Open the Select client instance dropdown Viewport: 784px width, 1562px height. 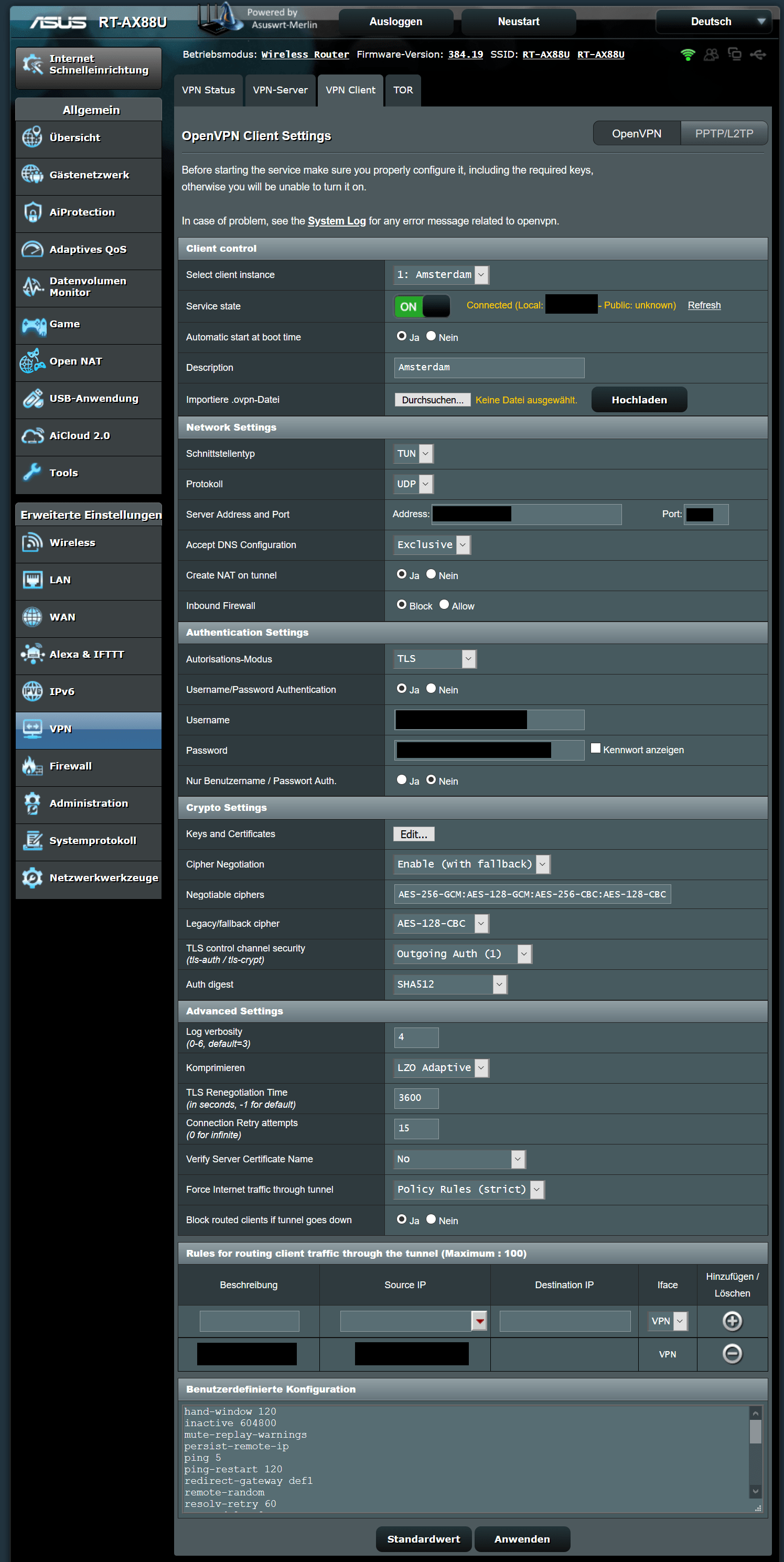tap(442, 275)
